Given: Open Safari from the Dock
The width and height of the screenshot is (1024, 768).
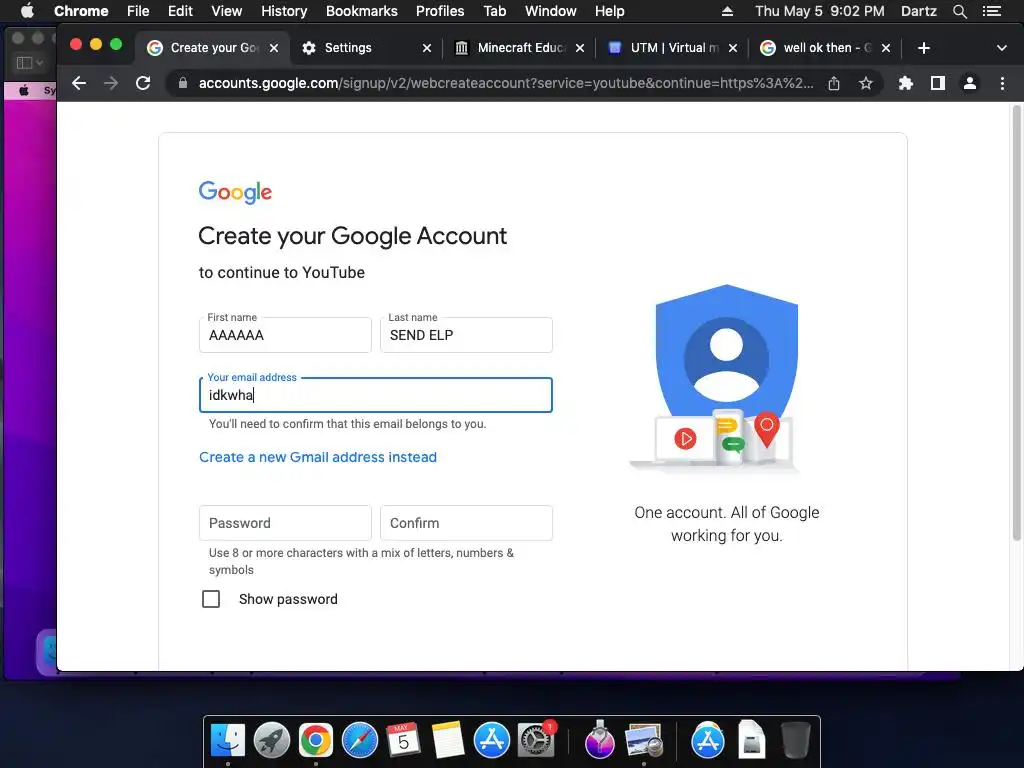Looking at the screenshot, I should 360,741.
